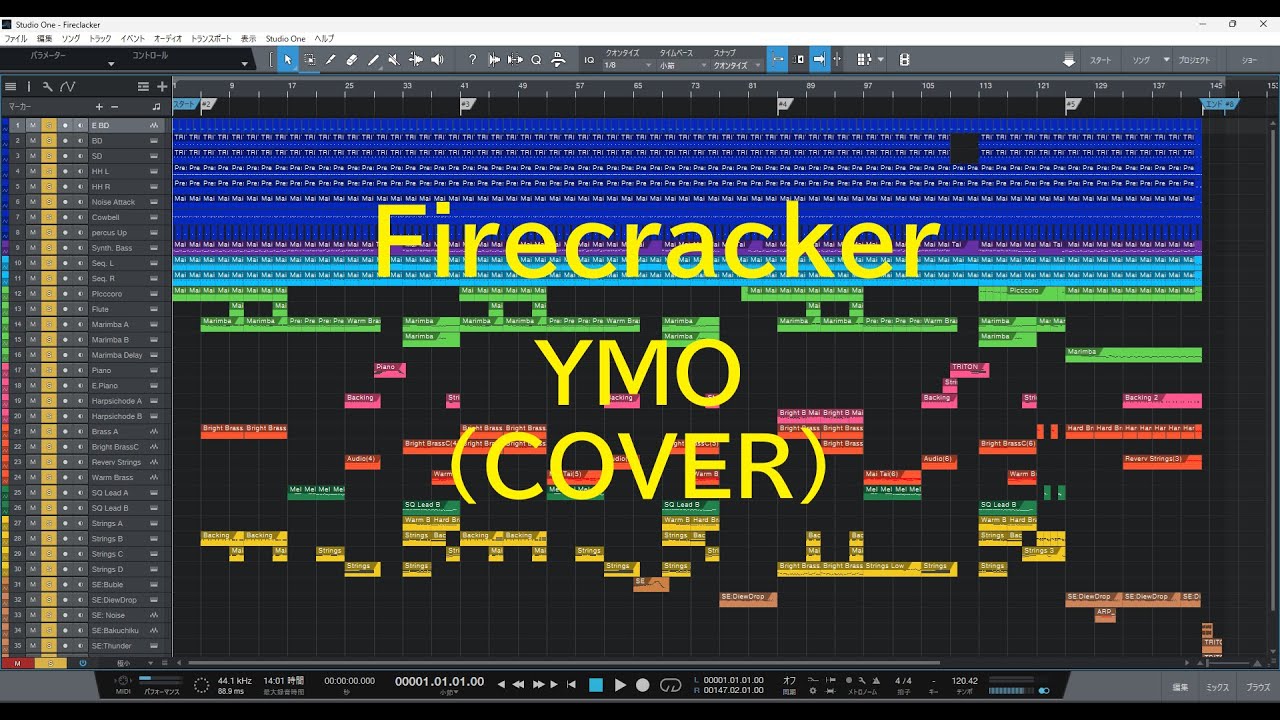Viewport: 1280px width, 720px height.
Task: Open the ブラウズ browser panel
Action: [x=1257, y=687]
